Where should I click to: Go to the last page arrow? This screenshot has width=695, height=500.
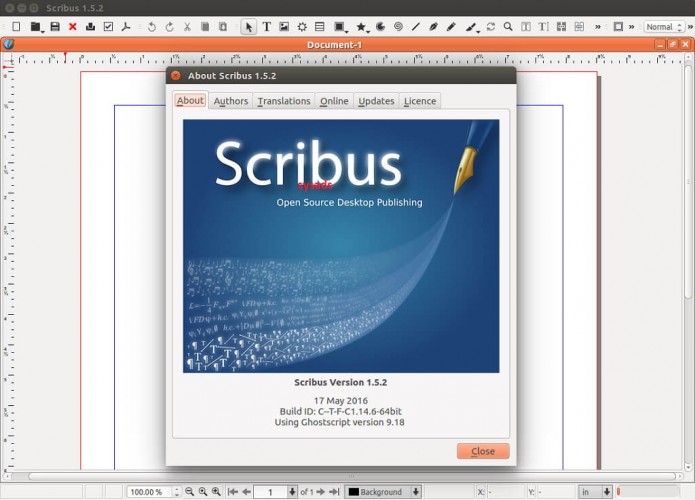(x=335, y=492)
